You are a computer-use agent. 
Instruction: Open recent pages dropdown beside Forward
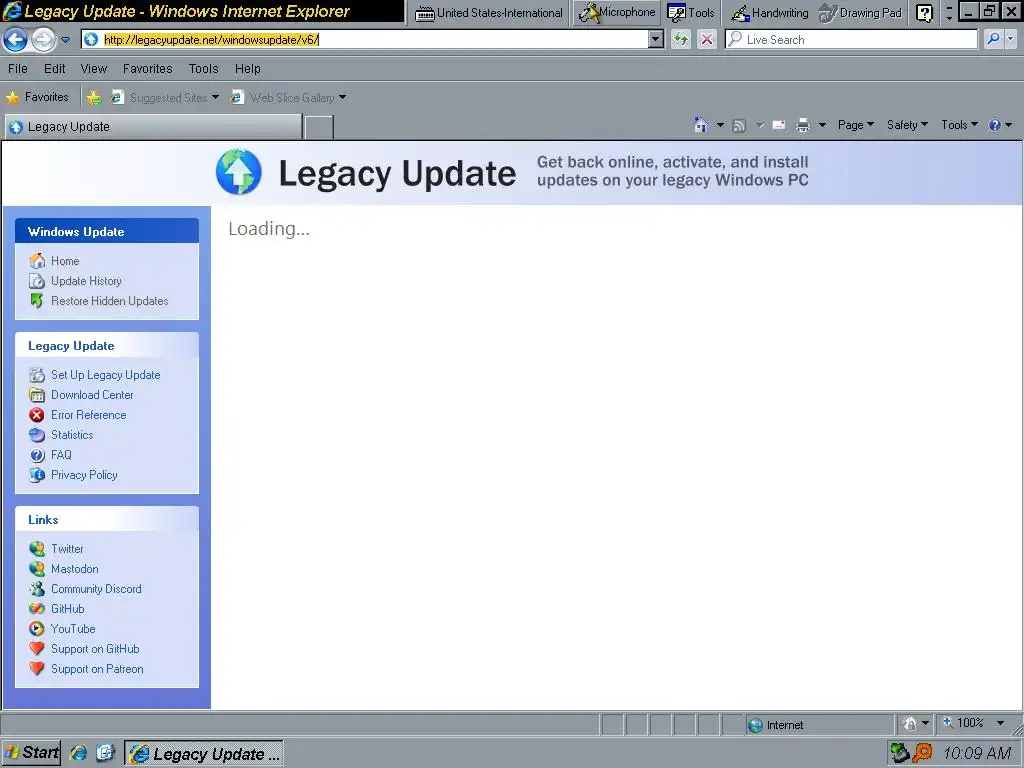65,40
